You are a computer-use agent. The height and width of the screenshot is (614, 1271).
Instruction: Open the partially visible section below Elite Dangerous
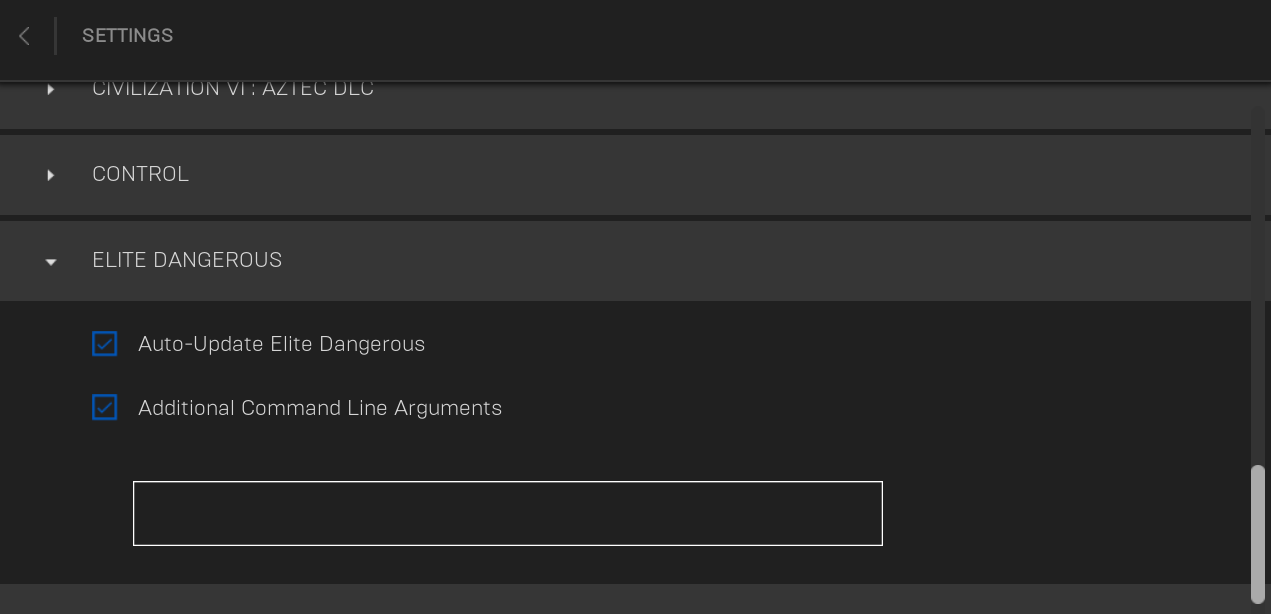[625, 599]
